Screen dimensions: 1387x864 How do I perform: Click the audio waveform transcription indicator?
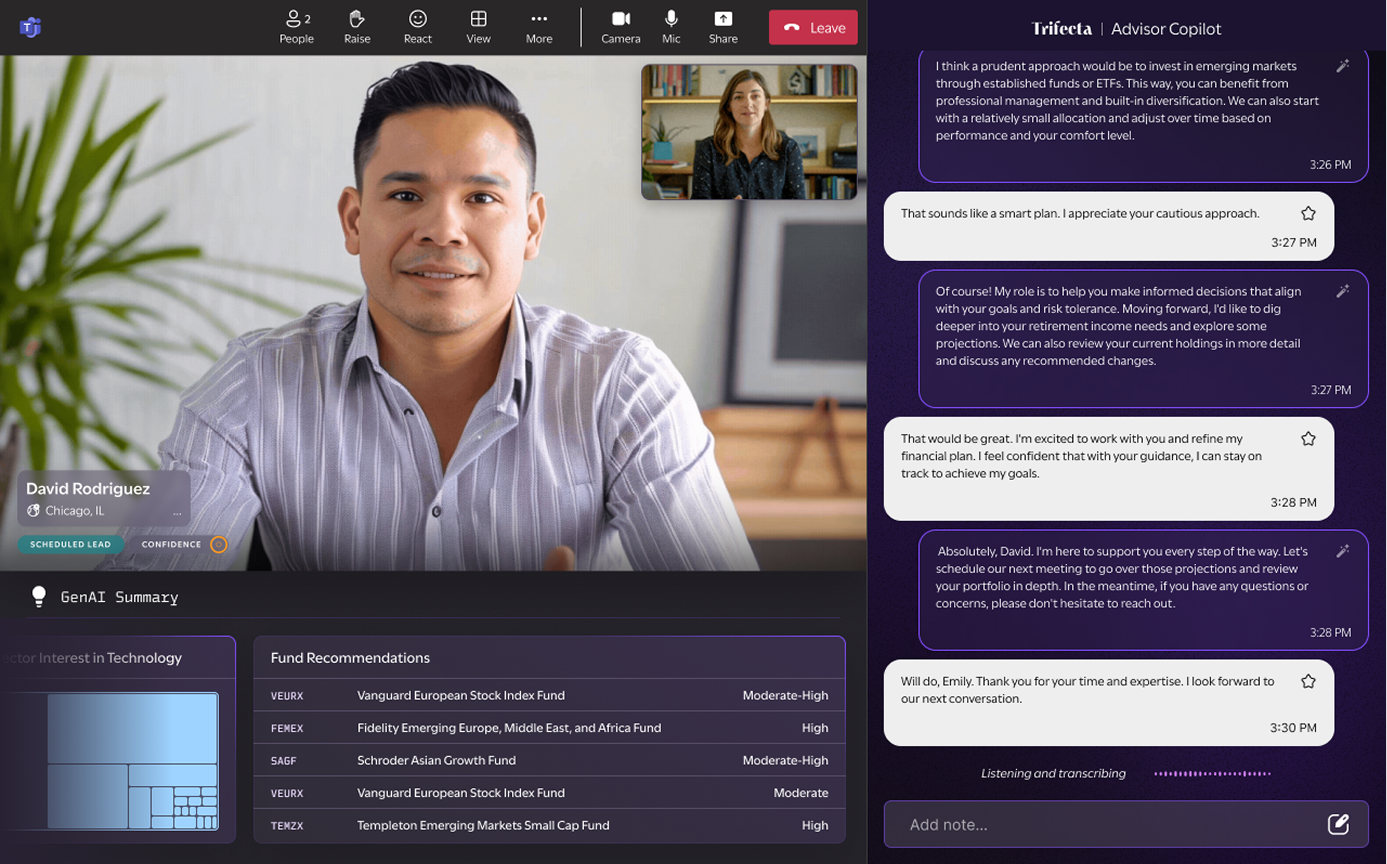[x=1212, y=773]
